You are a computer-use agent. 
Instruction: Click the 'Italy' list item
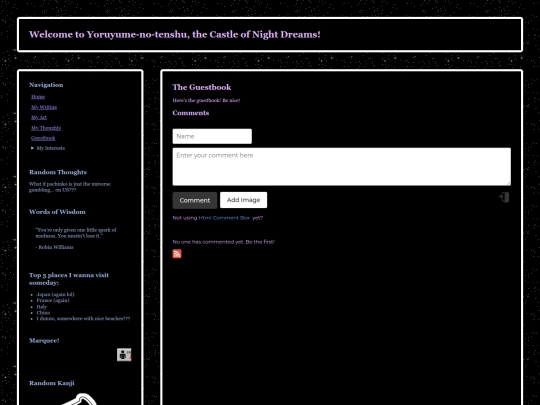[x=41, y=307]
